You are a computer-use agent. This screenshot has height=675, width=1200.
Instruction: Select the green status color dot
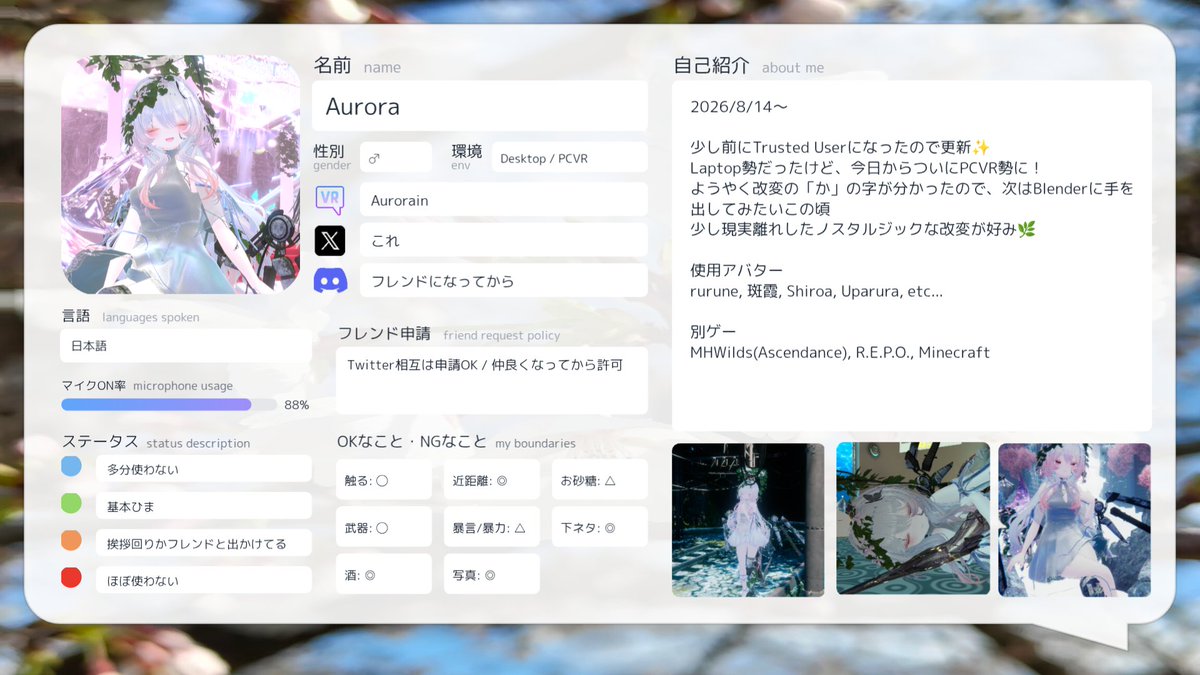pyautogui.click(x=71, y=504)
